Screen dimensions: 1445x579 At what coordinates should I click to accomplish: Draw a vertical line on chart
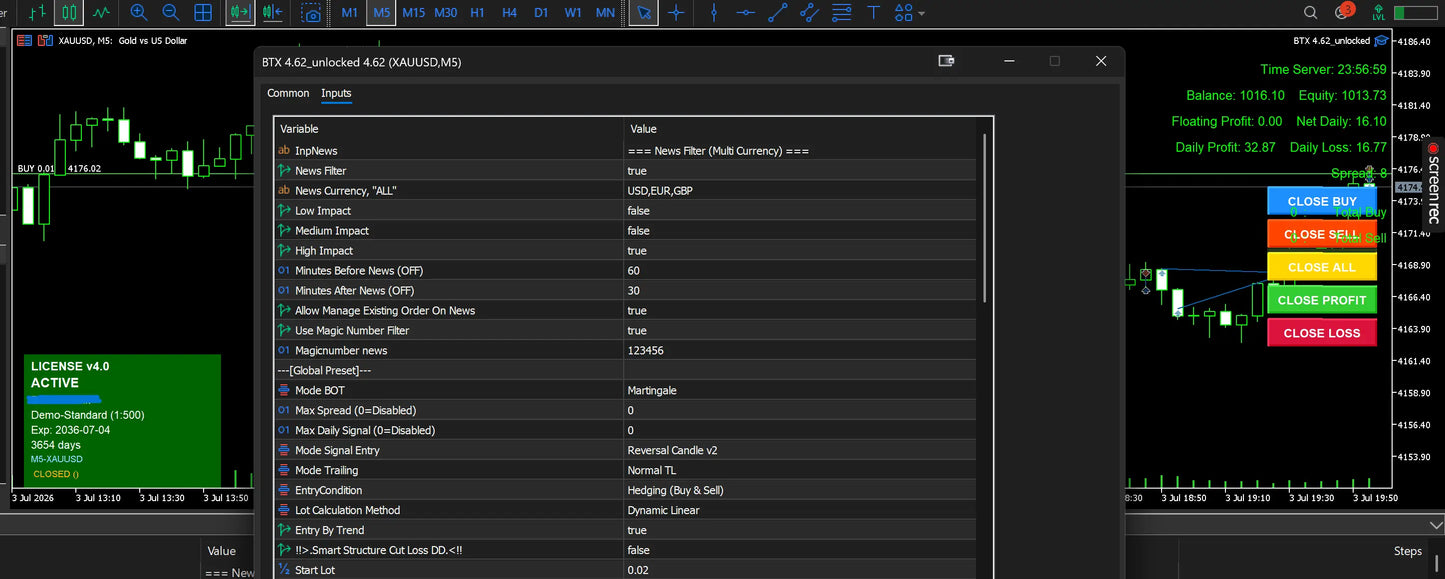coord(714,13)
